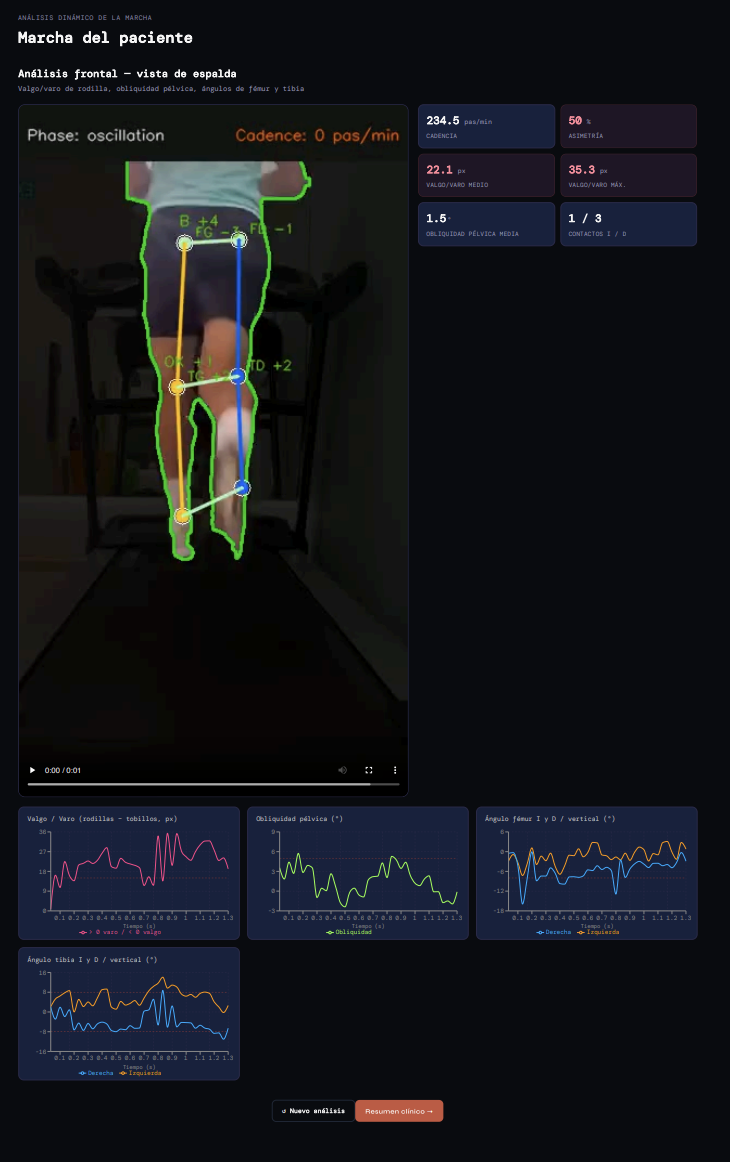
Task: Select the Asimetría 50% stat card
Action: pyautogui.click(x=628, y=126)
